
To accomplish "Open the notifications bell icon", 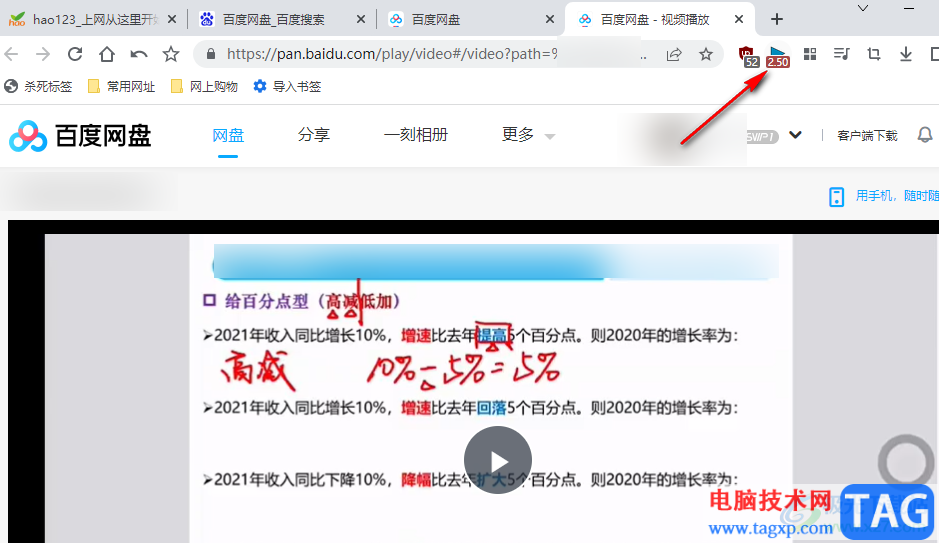I will [925, 135].
